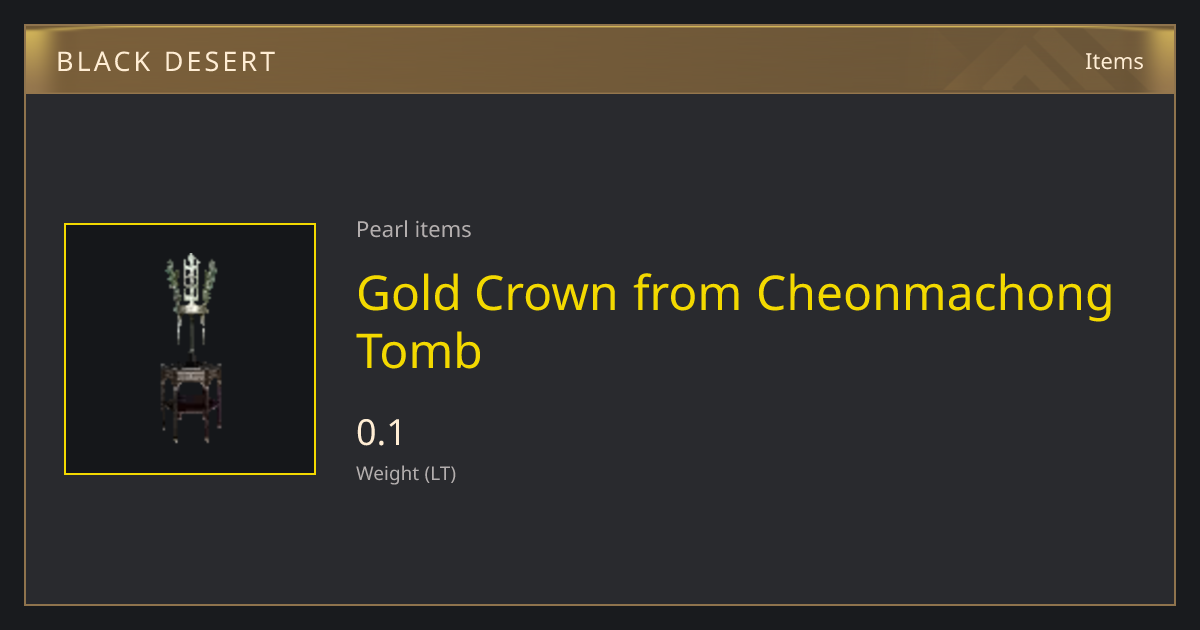Click the 0.1 weight value
This screenshot has height=630, width=1200.
click(x=380, y=433)
